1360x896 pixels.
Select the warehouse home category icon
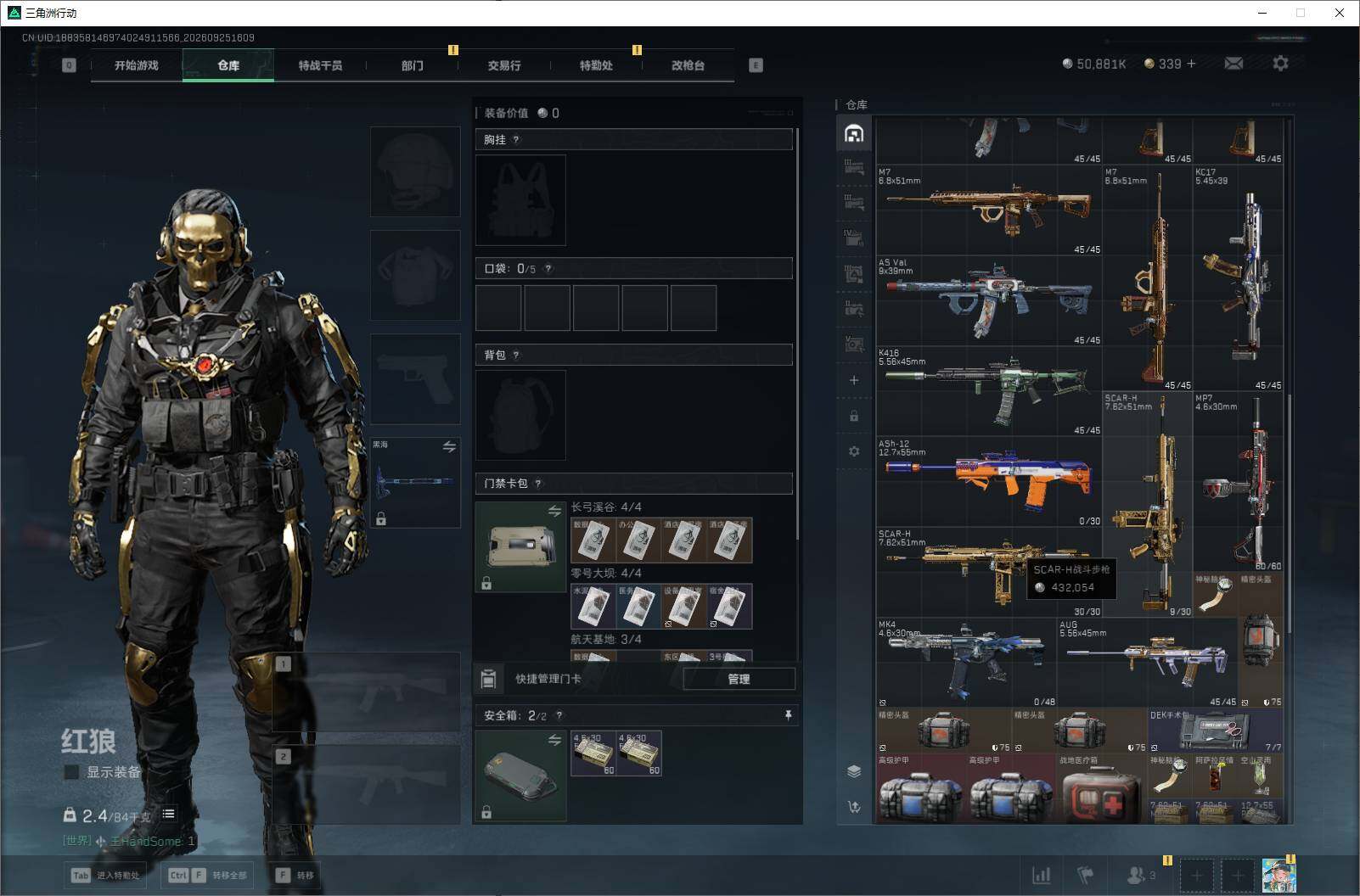tap(854, 133)
